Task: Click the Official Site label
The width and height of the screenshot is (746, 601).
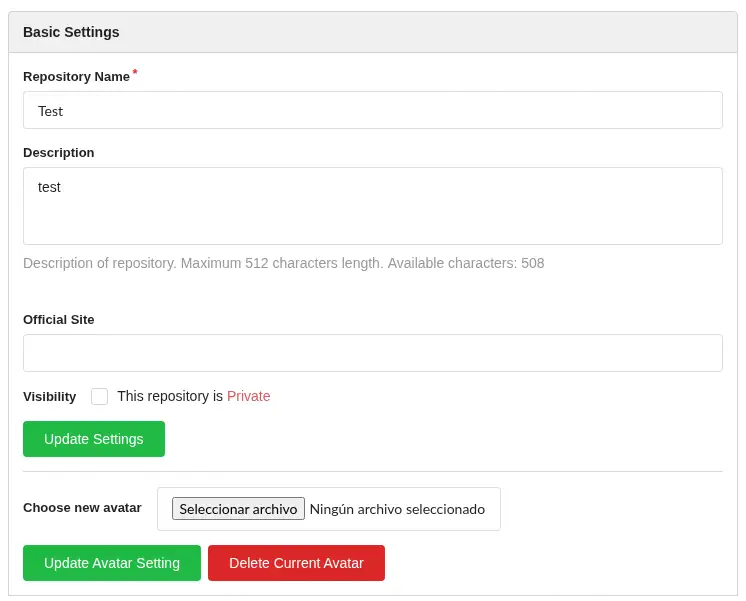Action: point(59,320)
